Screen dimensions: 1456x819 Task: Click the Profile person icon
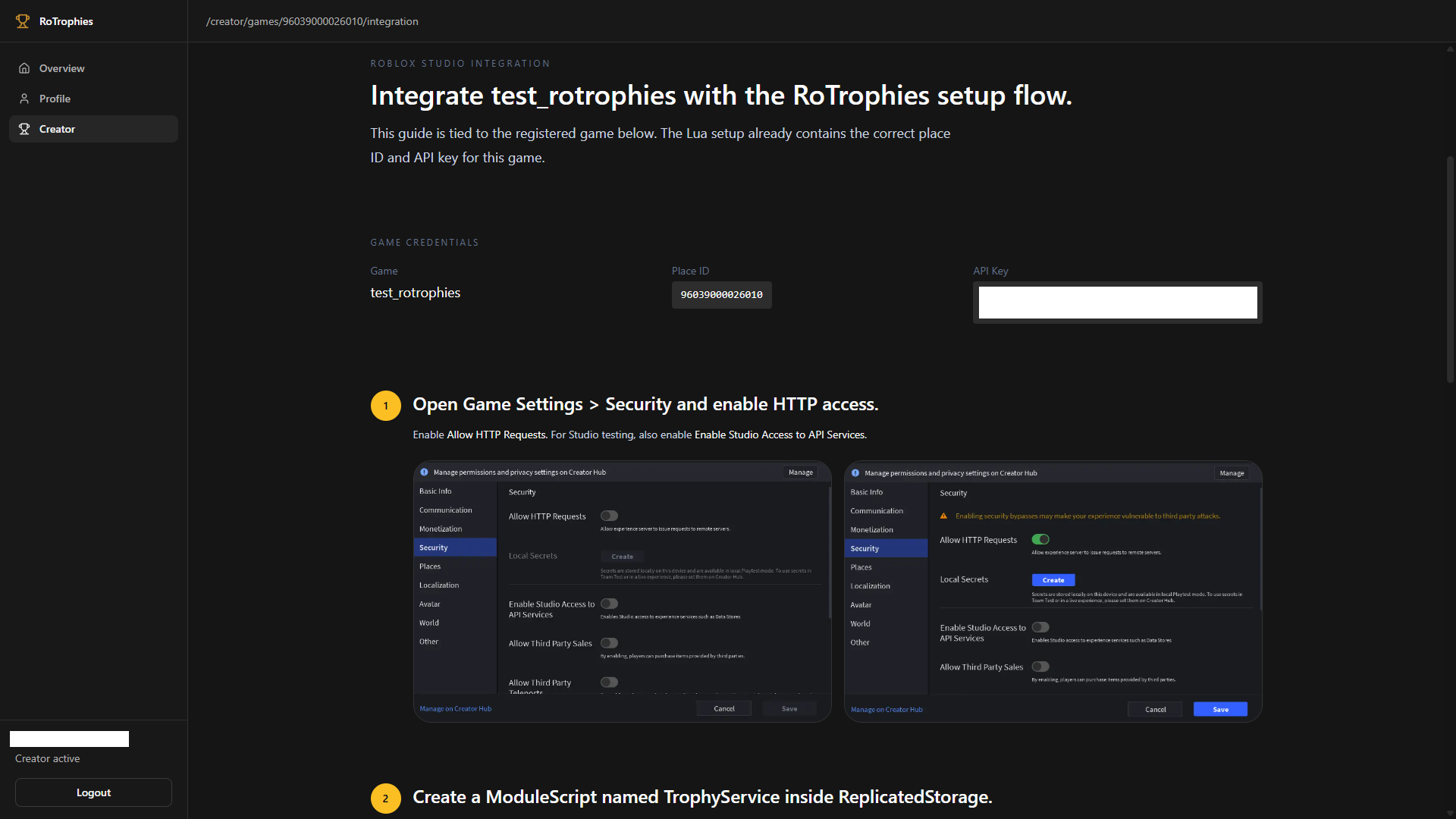click(x=24, y=99)
